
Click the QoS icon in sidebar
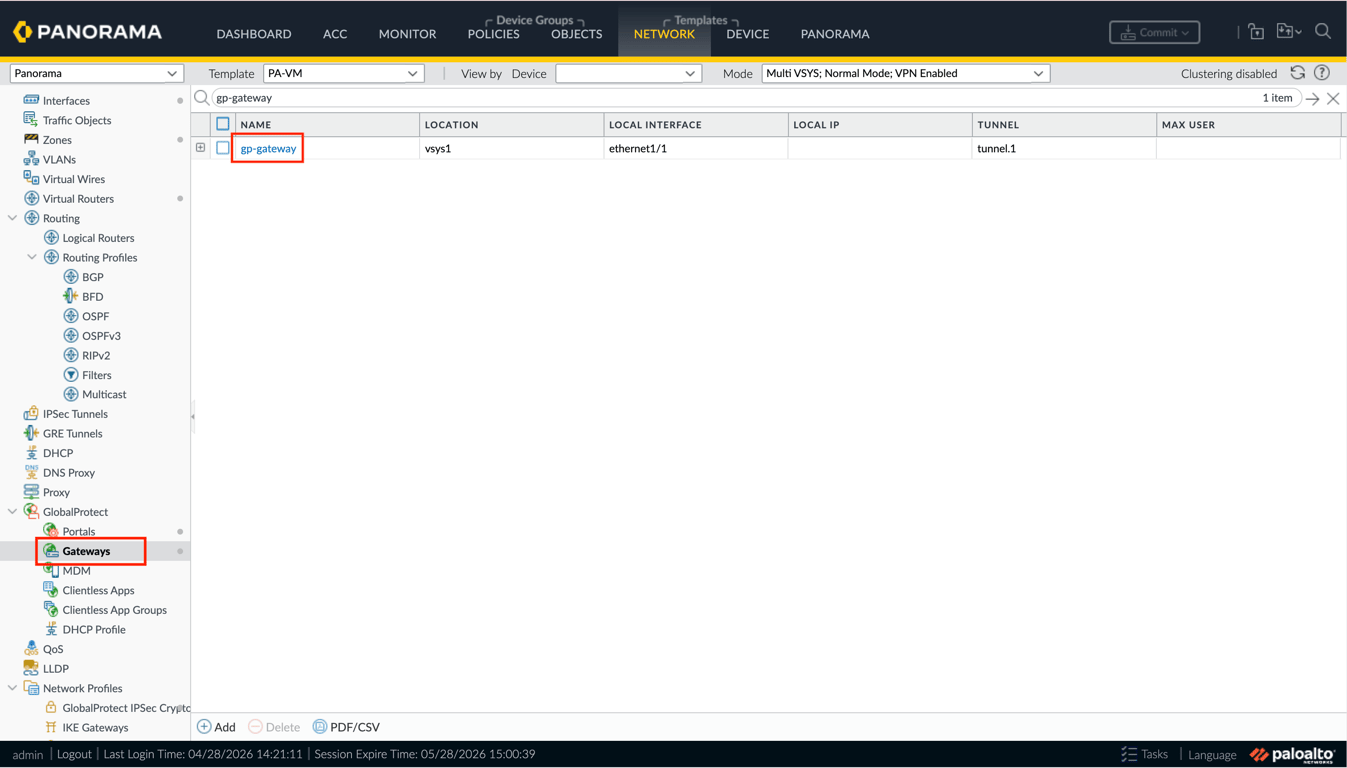(31, 649)
